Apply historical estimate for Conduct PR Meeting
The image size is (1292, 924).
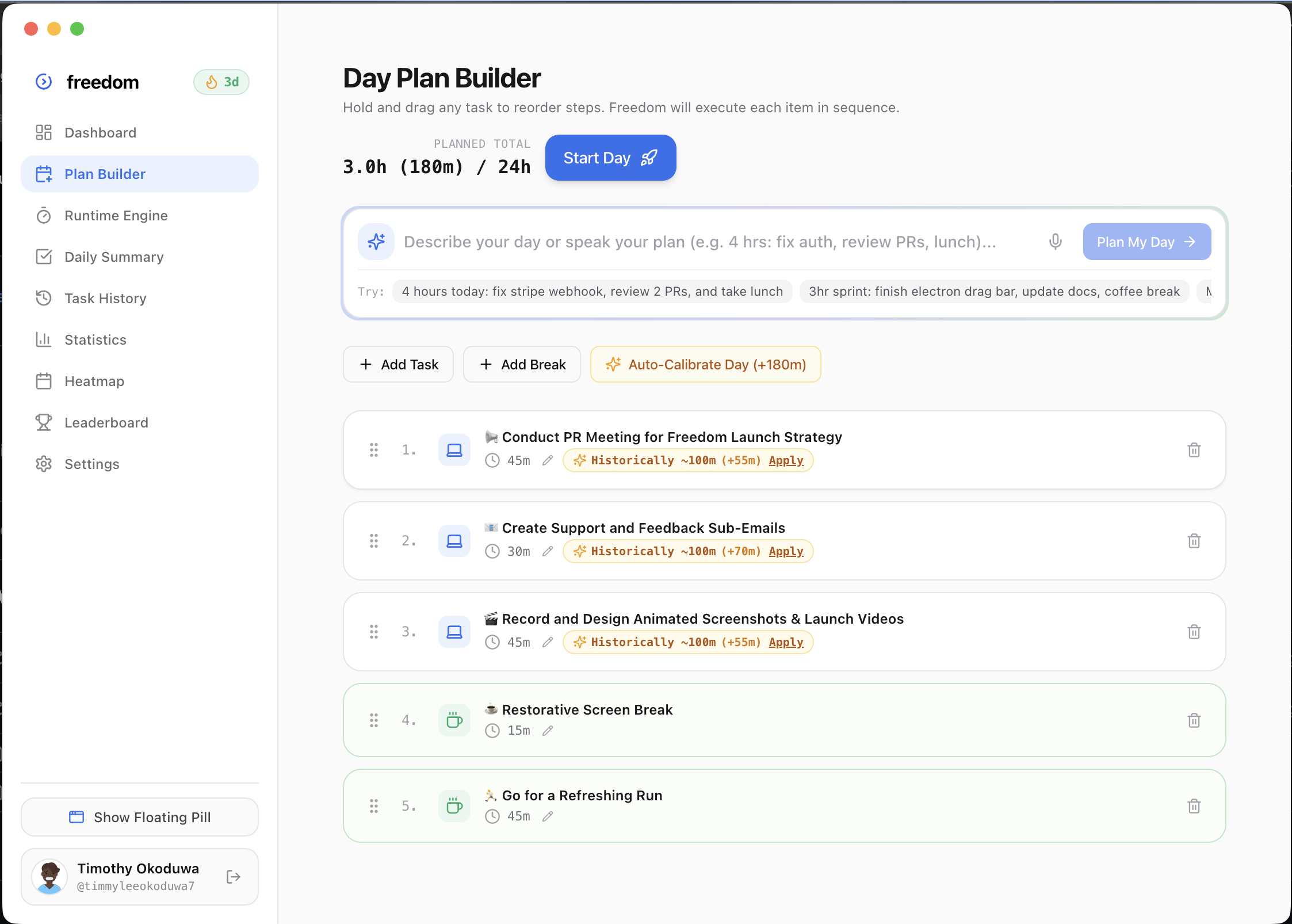point(786,460)
